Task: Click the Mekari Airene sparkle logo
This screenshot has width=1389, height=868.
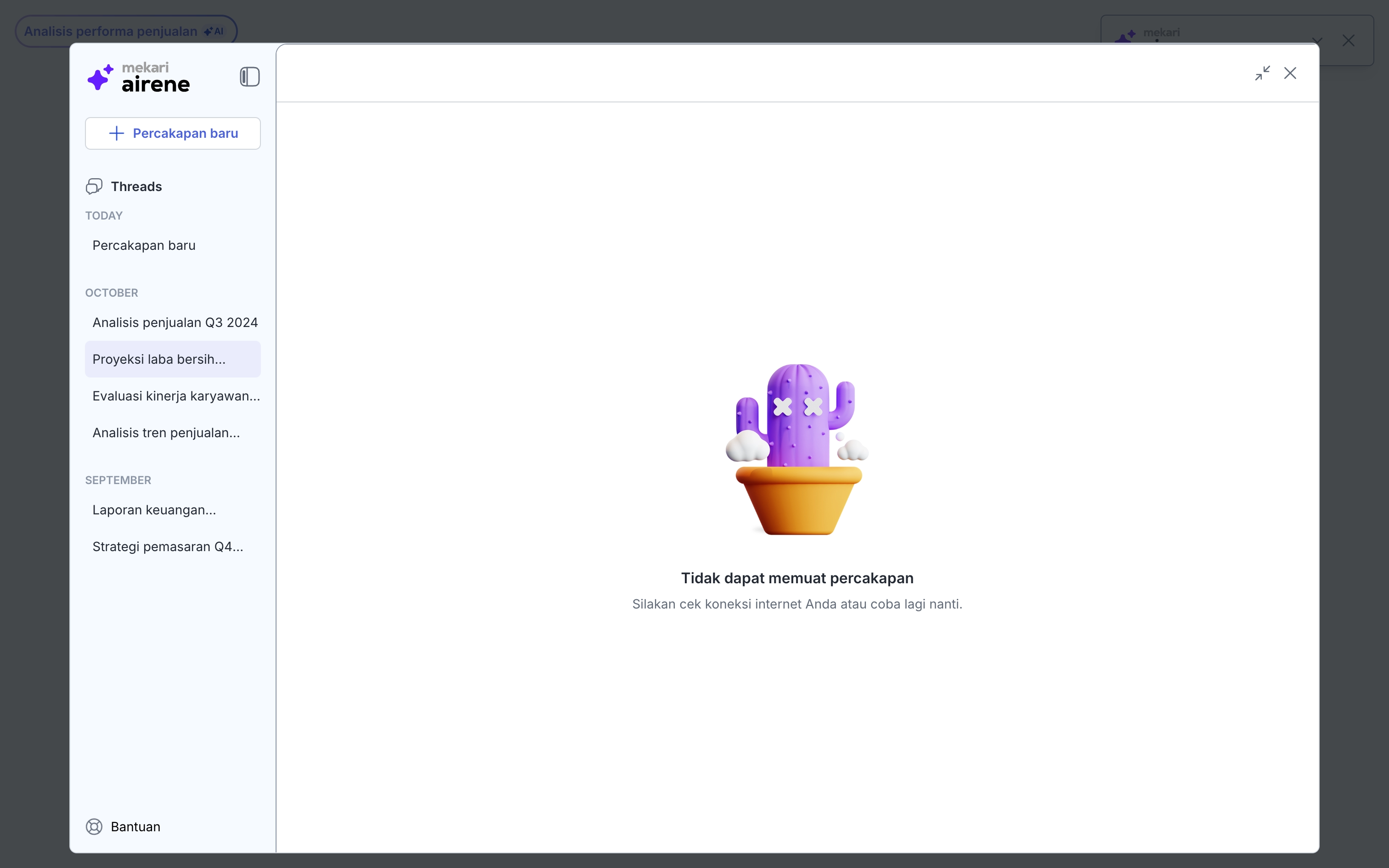Action: tap(101, 78)
